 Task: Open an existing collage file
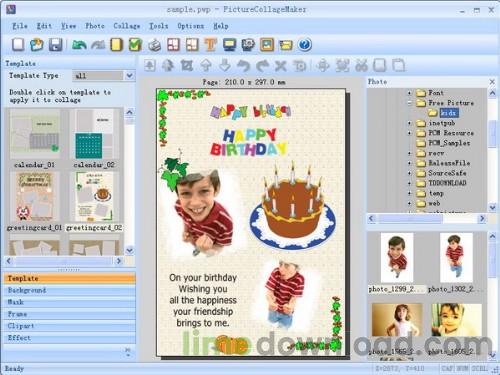37,45
